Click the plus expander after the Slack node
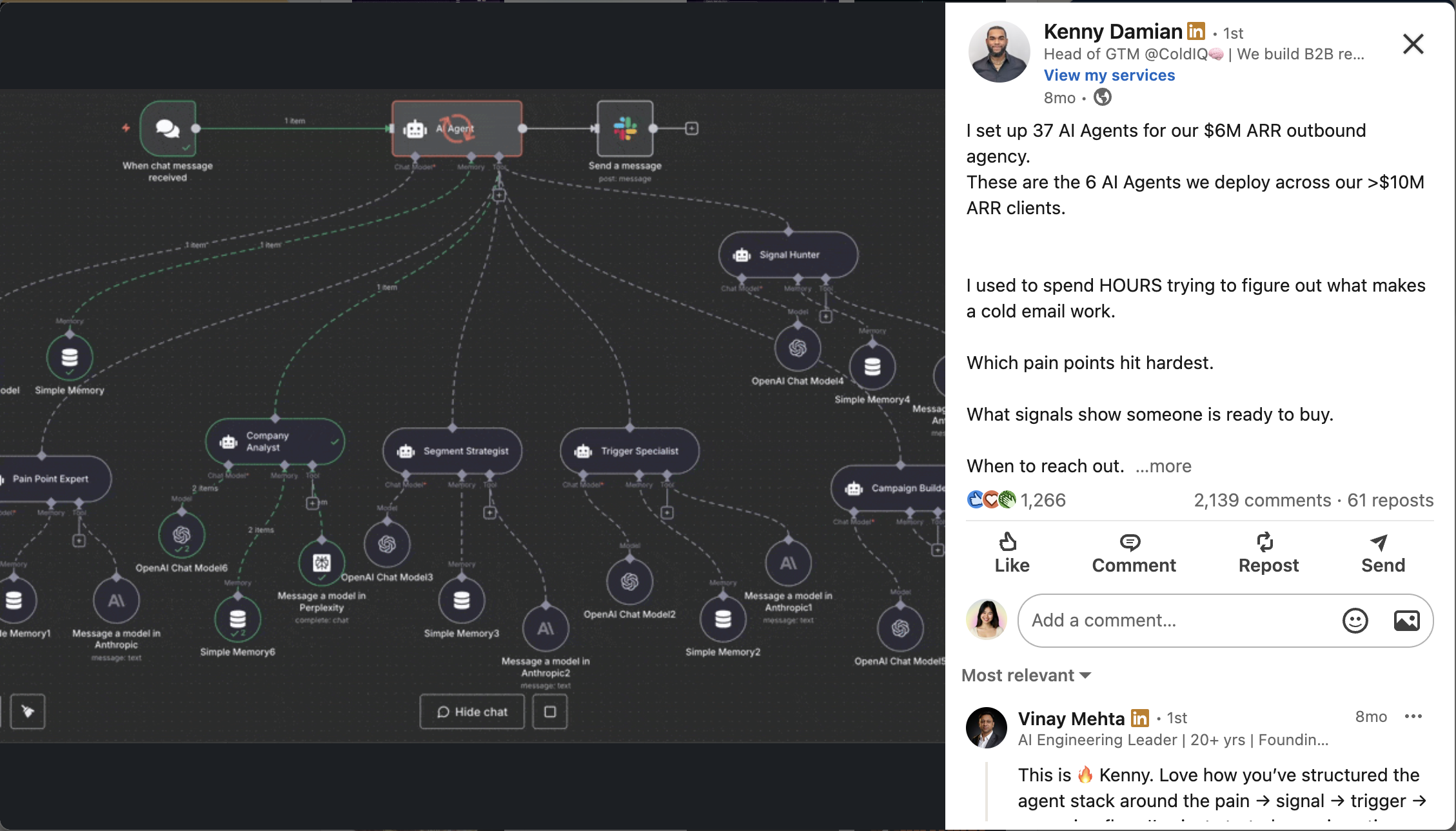This screenshot has width=1456, height=831. click(692, 128)
